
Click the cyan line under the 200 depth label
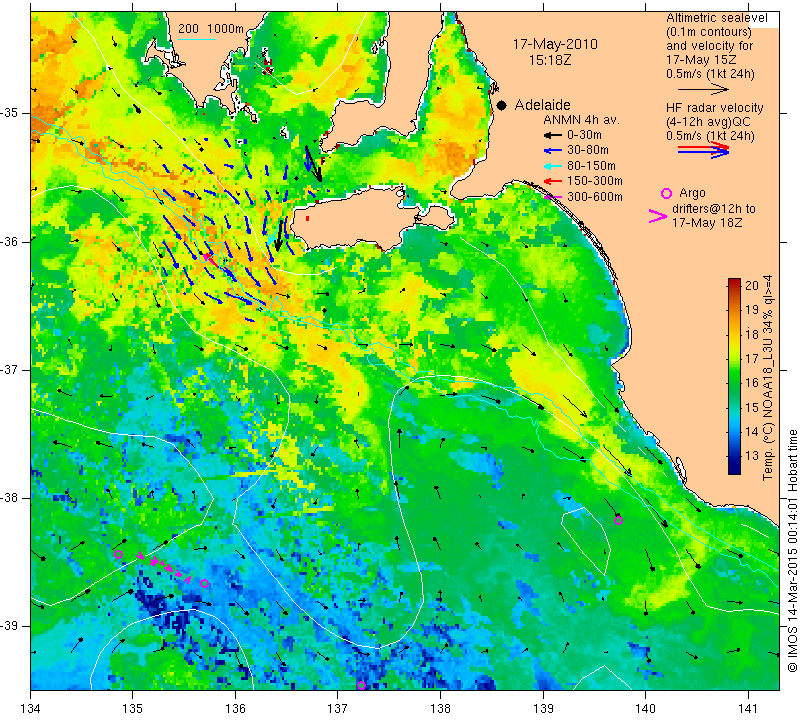[196, 39]
